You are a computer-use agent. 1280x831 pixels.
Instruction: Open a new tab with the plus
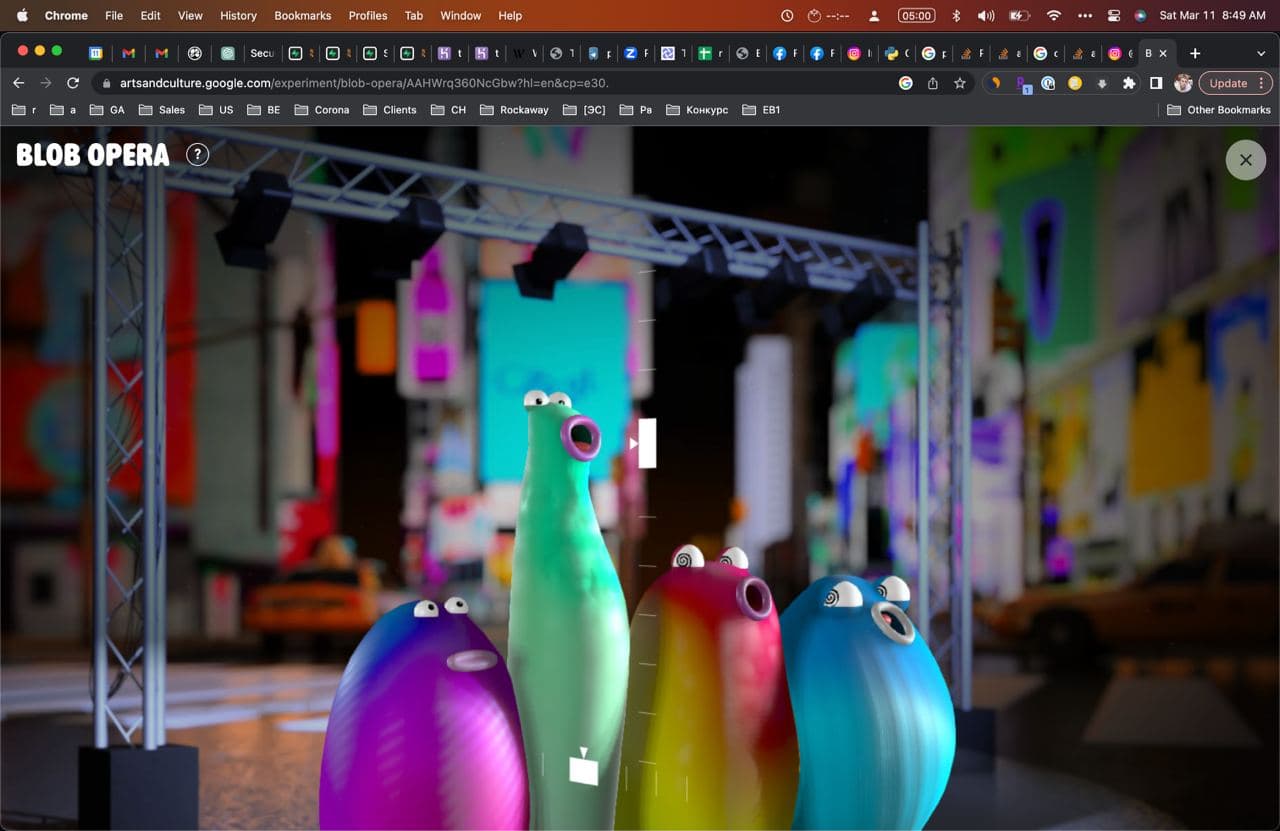click(1195, 53)
